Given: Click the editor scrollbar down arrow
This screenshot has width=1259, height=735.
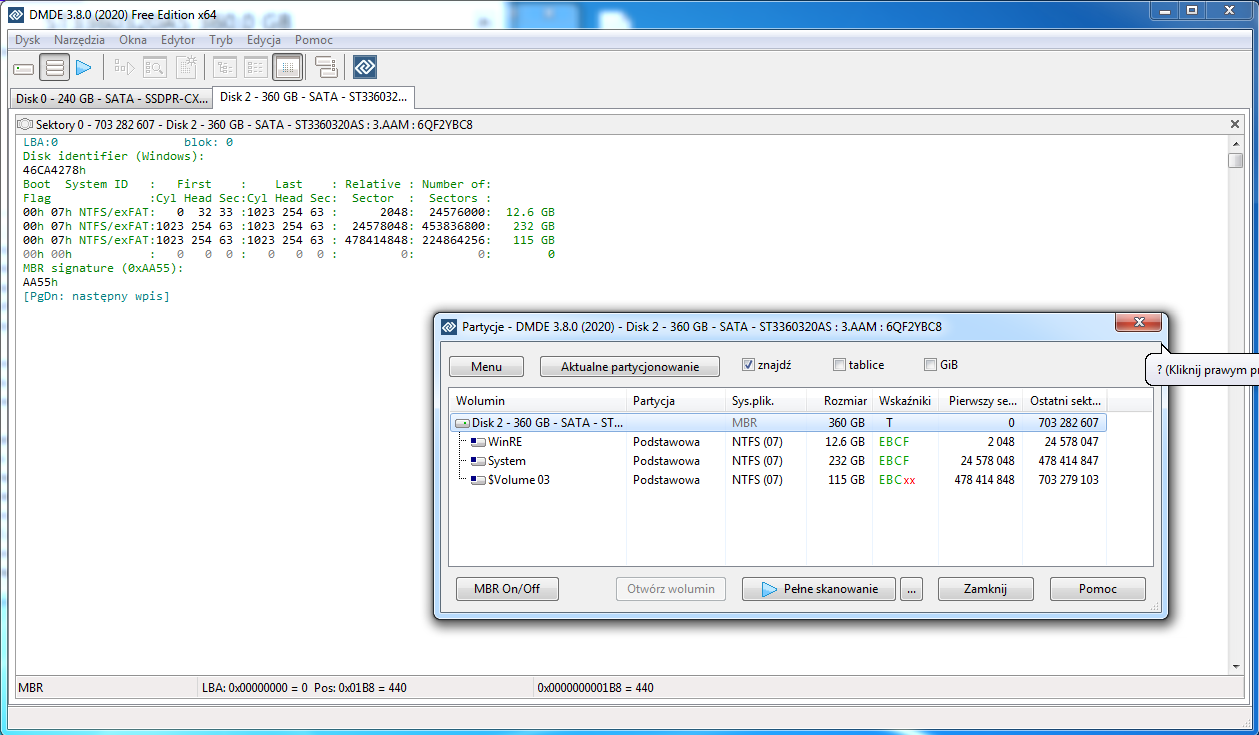Looking at the screenshot, I should (1236, 666).
